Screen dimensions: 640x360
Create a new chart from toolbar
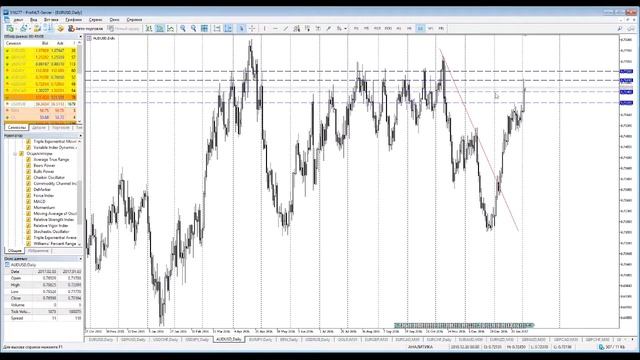coord(9,28)
